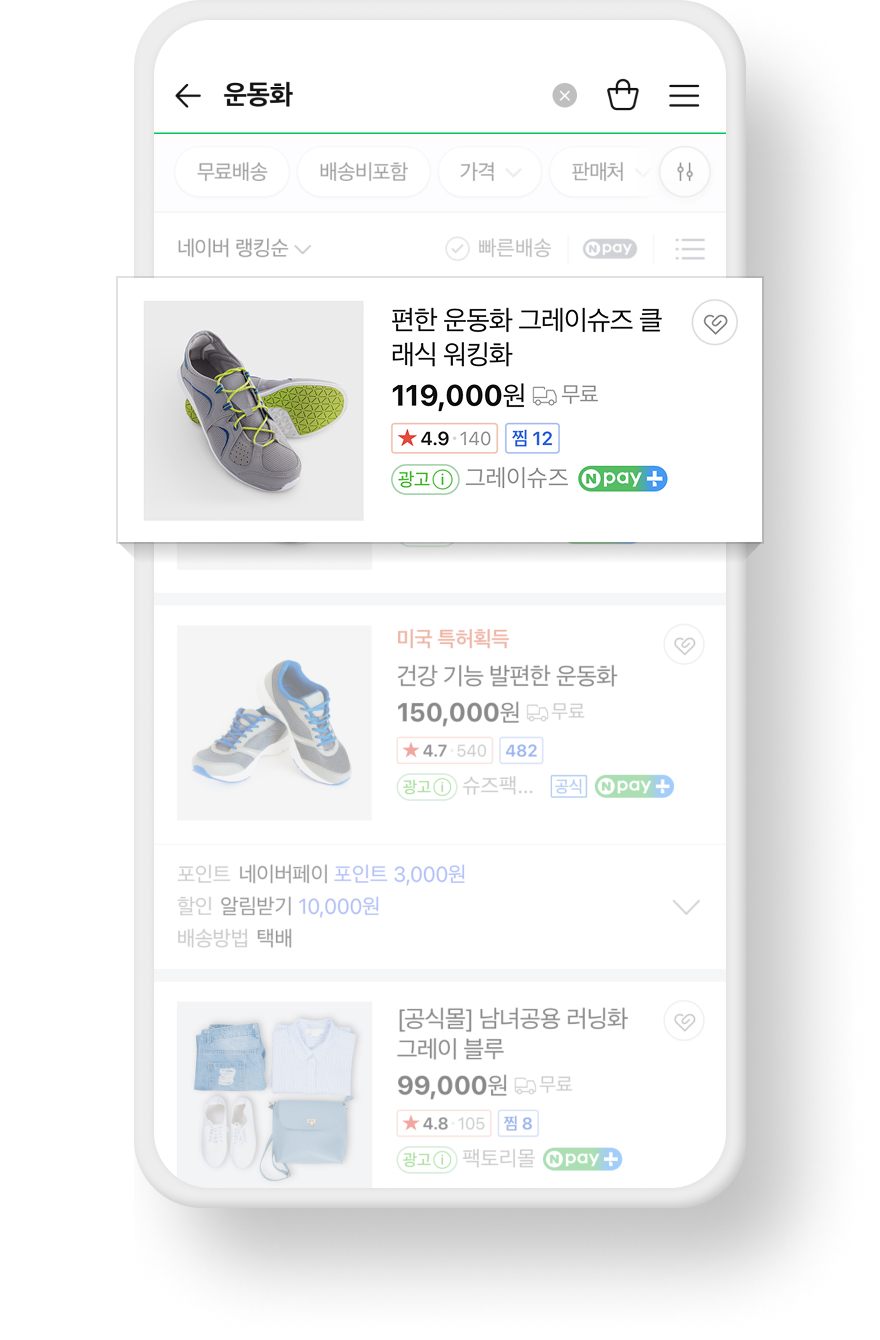Clear the search field with the X icon
The height and width of the screenshot is (1340, 880).
[x=564, y=95]
